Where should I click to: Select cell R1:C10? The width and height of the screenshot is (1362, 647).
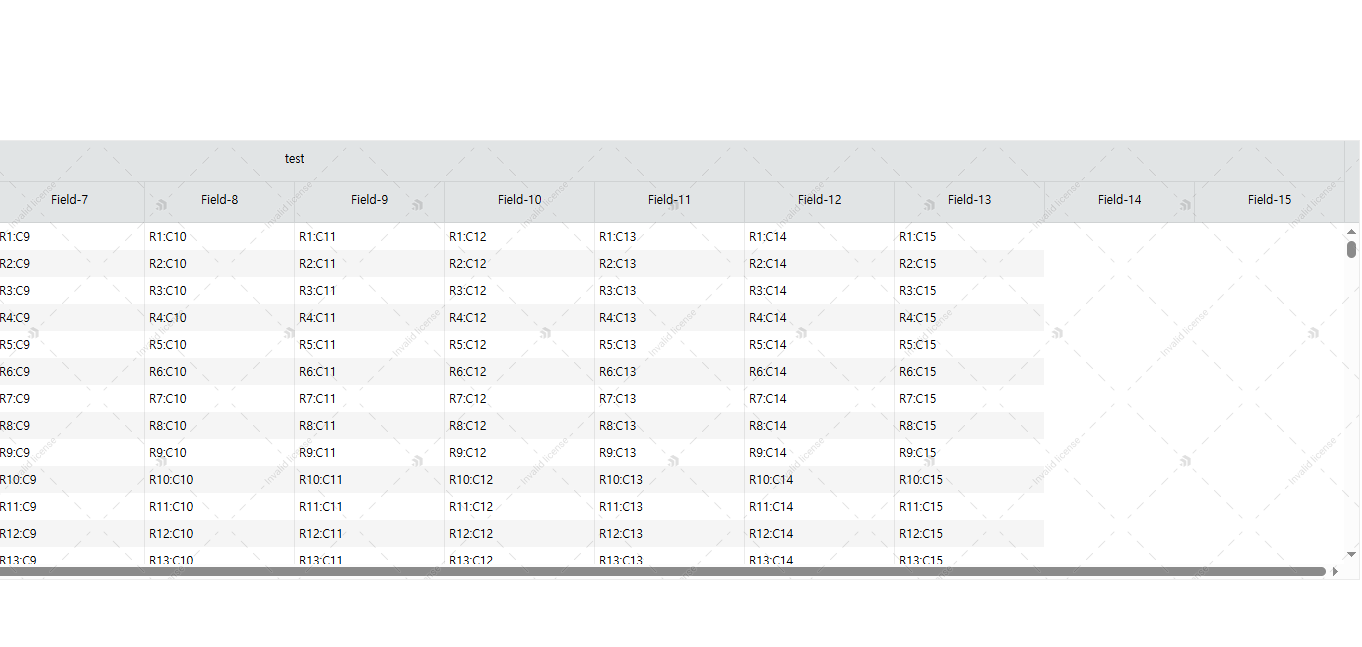(168, 237)
